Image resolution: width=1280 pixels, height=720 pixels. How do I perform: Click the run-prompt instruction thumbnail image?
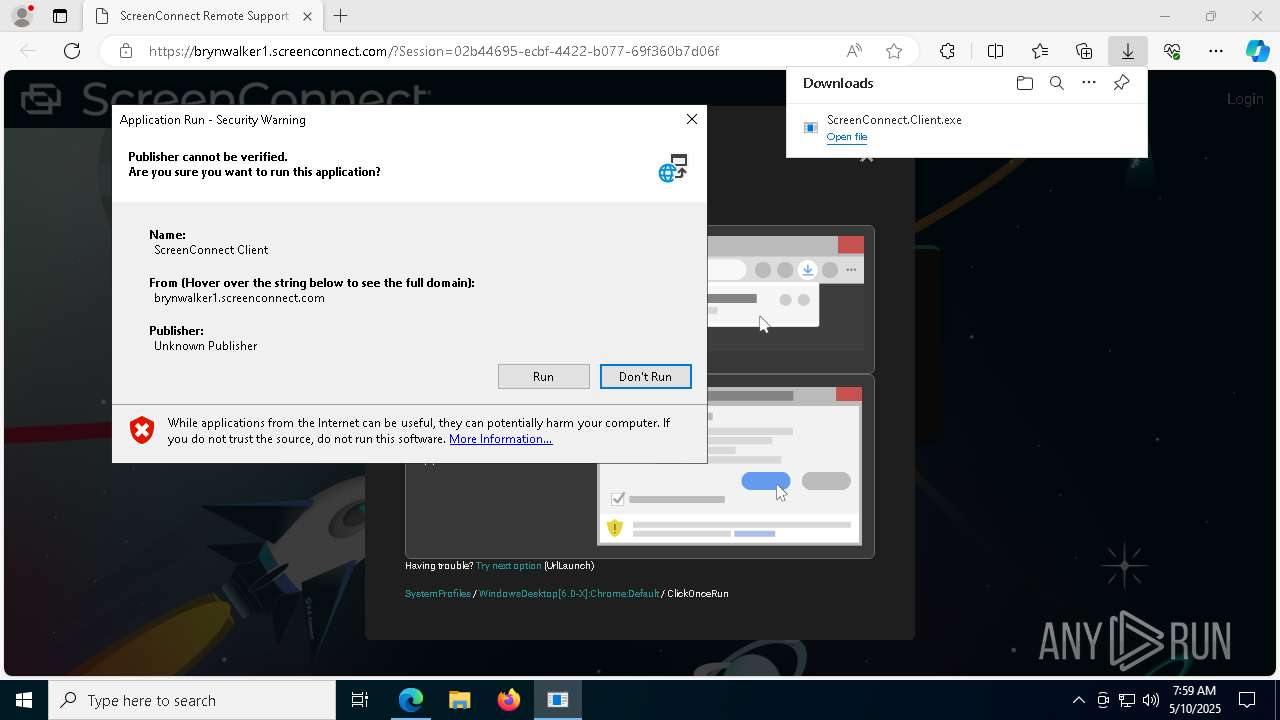click(729, 466)
